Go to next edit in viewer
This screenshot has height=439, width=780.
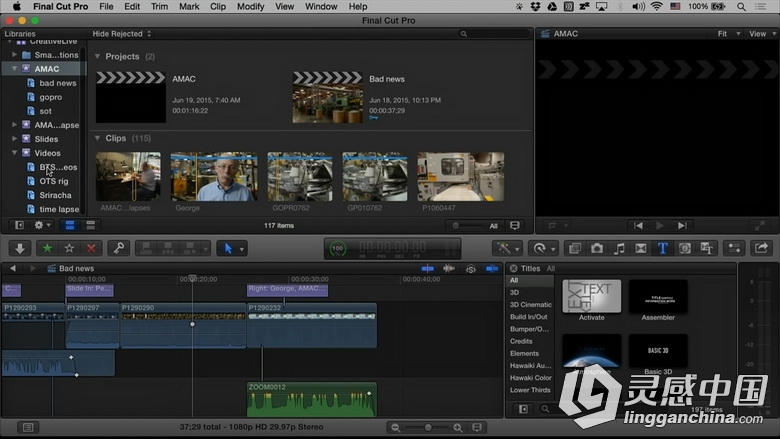(x=682, y=226)
